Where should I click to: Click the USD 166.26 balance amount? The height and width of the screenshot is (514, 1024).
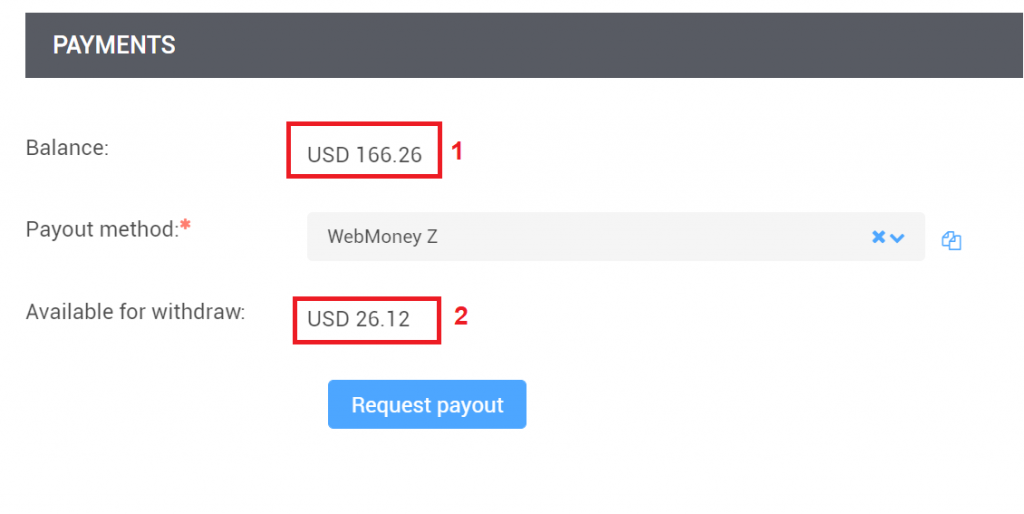click(x=365, y=155)
